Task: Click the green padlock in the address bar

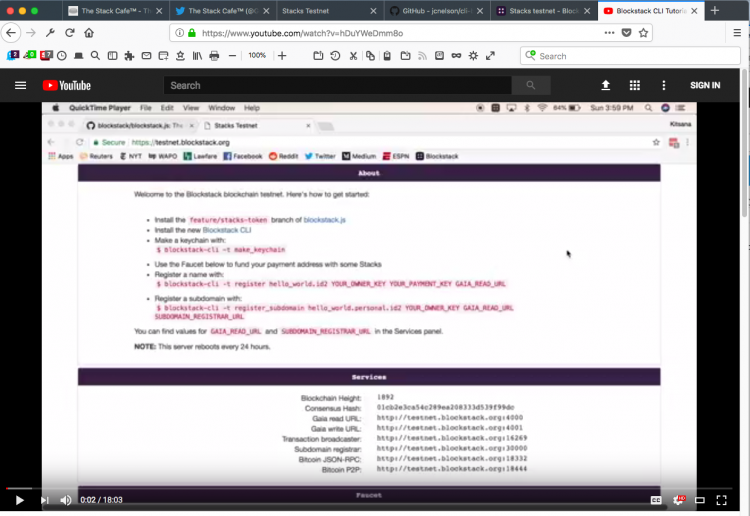Action: point(192,33)
